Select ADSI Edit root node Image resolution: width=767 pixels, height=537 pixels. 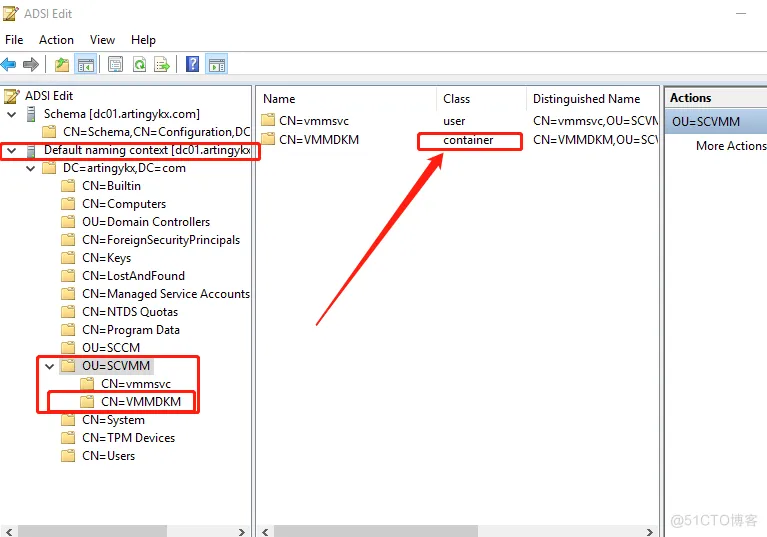pos(49,96)
